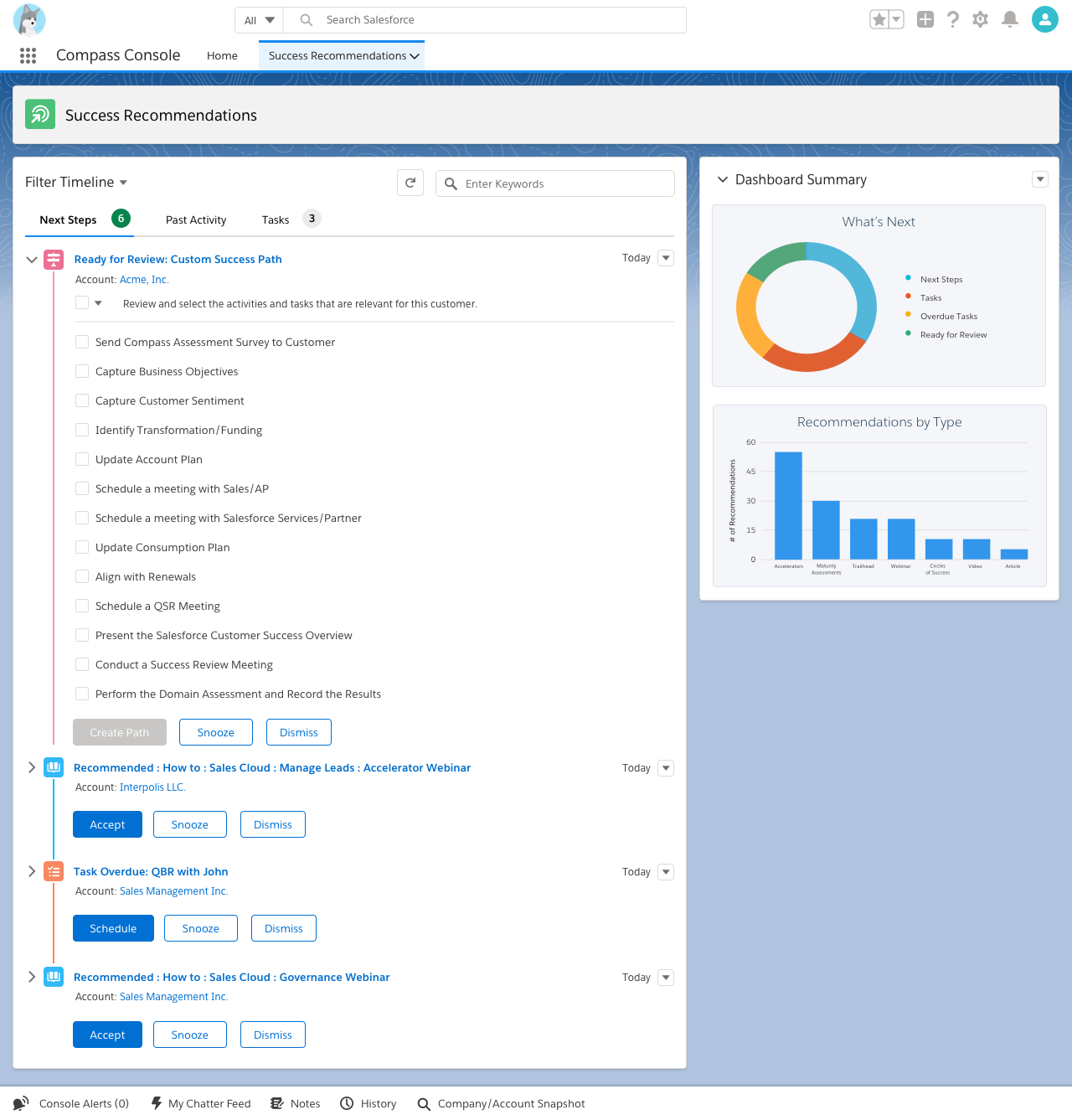Click the pink Custom Success Path timeline icon
Screen dimensions: 1072x1120
[54, 260]
